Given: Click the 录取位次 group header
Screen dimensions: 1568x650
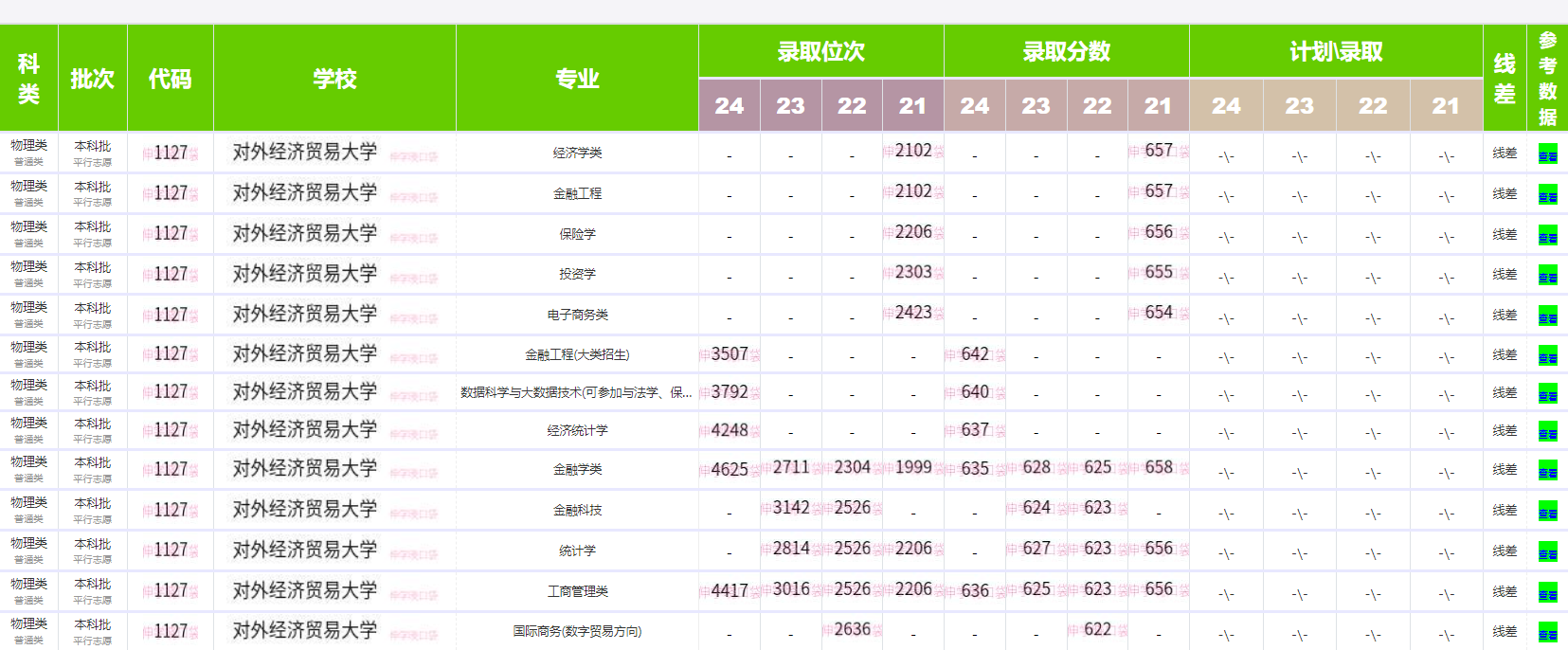Looking at the screenshot, I should tap(820, 51).
